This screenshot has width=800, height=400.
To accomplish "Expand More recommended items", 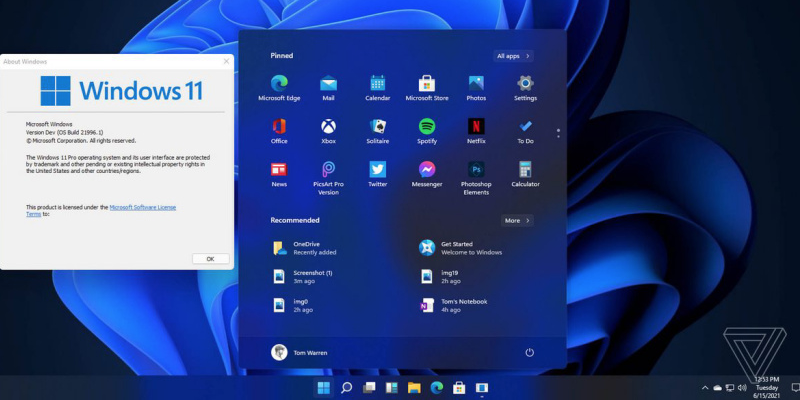I will (516, 220).
